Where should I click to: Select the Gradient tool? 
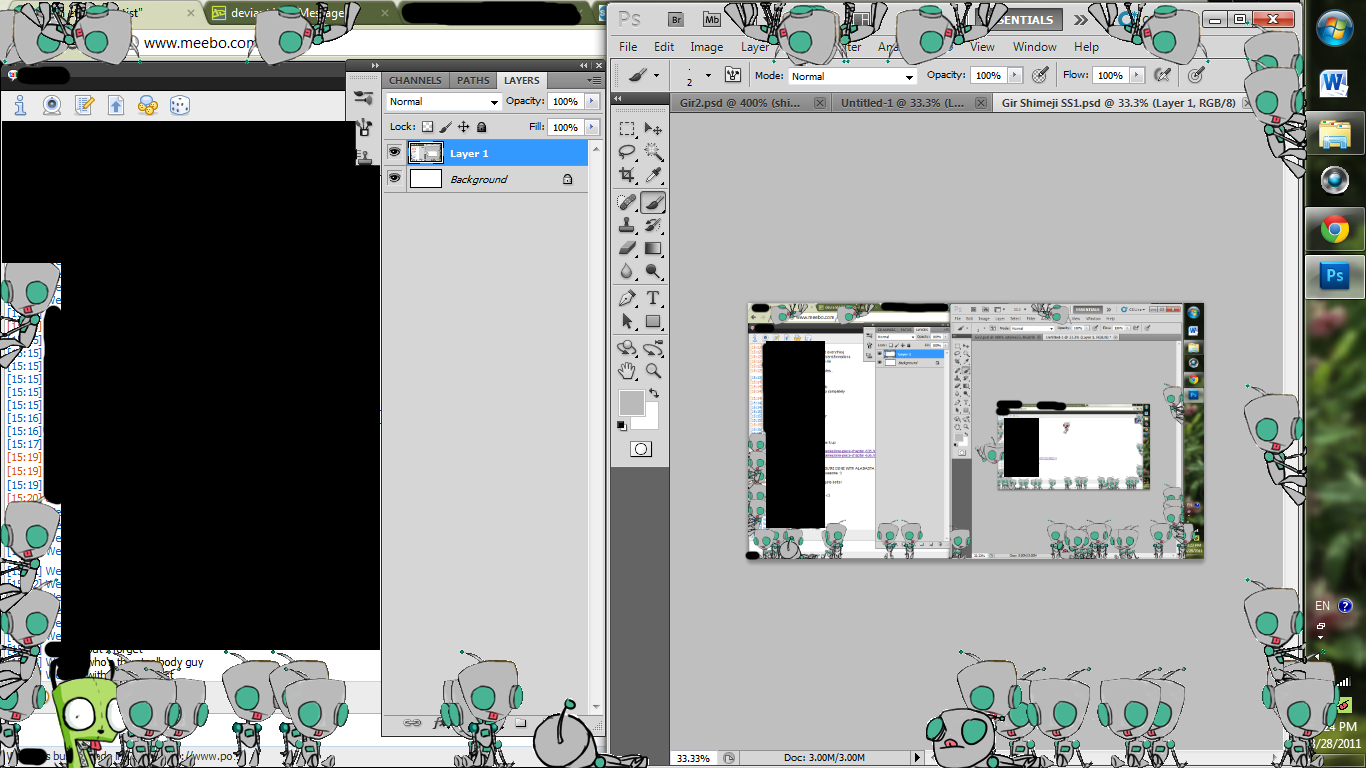tap(653, 248)
